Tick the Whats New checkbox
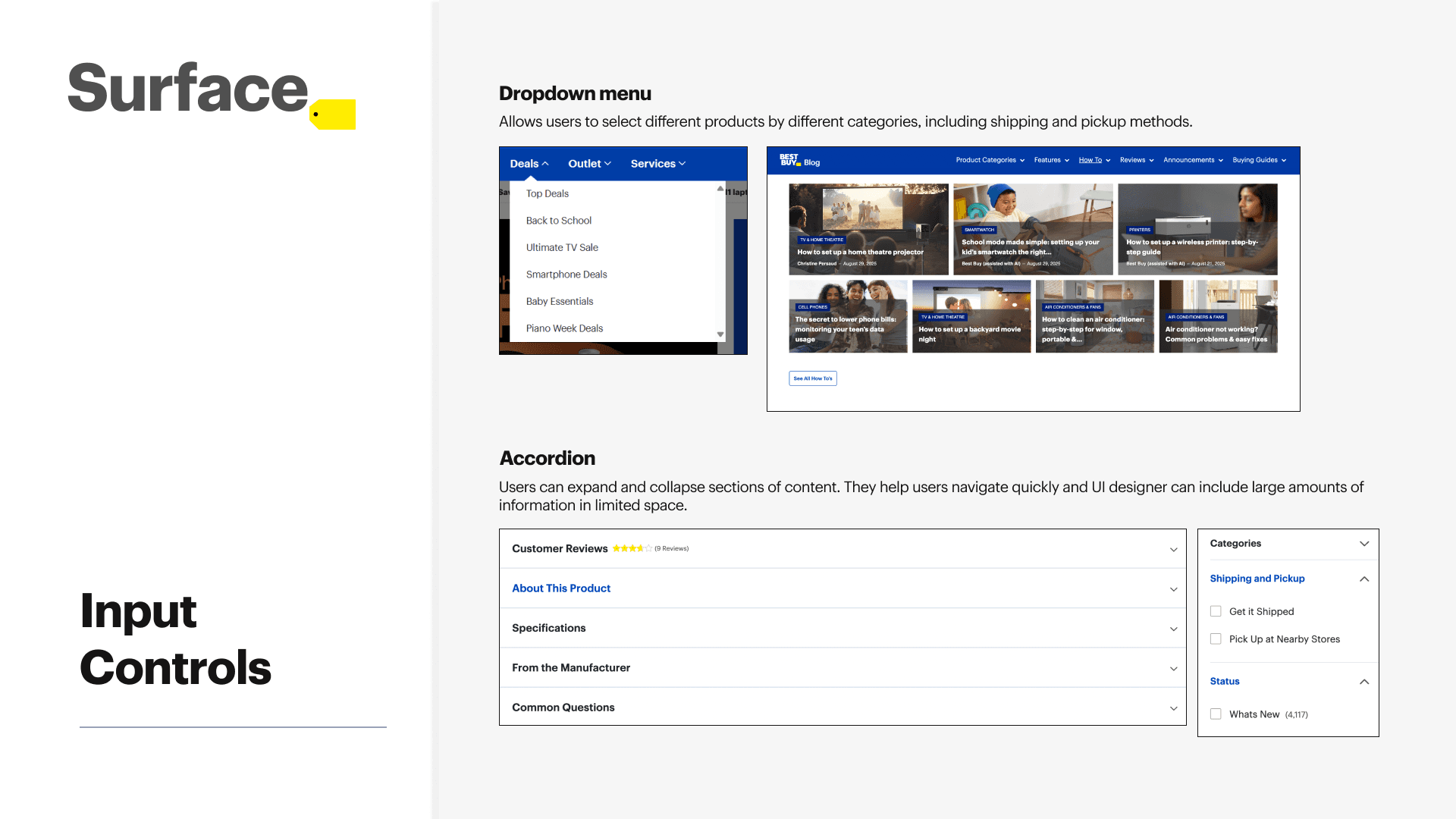The height and width of the screenshot is (819, 1456). point(1216,714)
